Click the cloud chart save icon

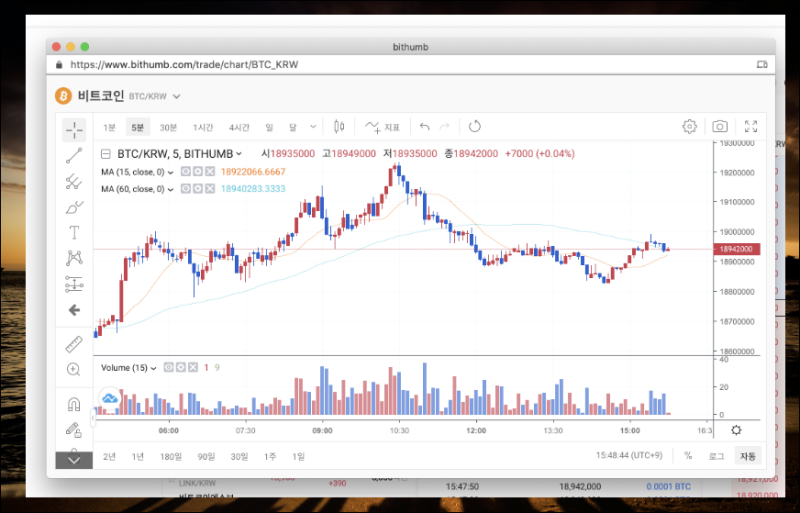click(x=109, y=398)
